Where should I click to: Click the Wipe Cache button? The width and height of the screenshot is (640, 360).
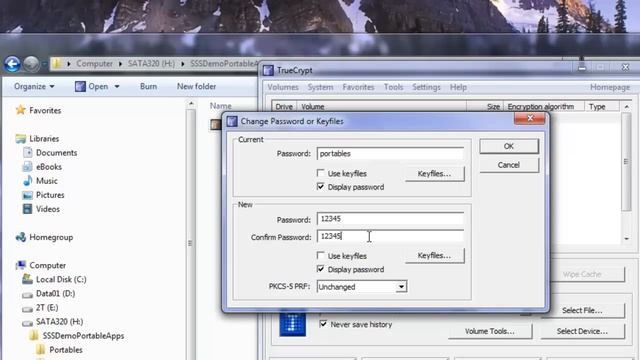pyautogui.click(x=582, y=274)
